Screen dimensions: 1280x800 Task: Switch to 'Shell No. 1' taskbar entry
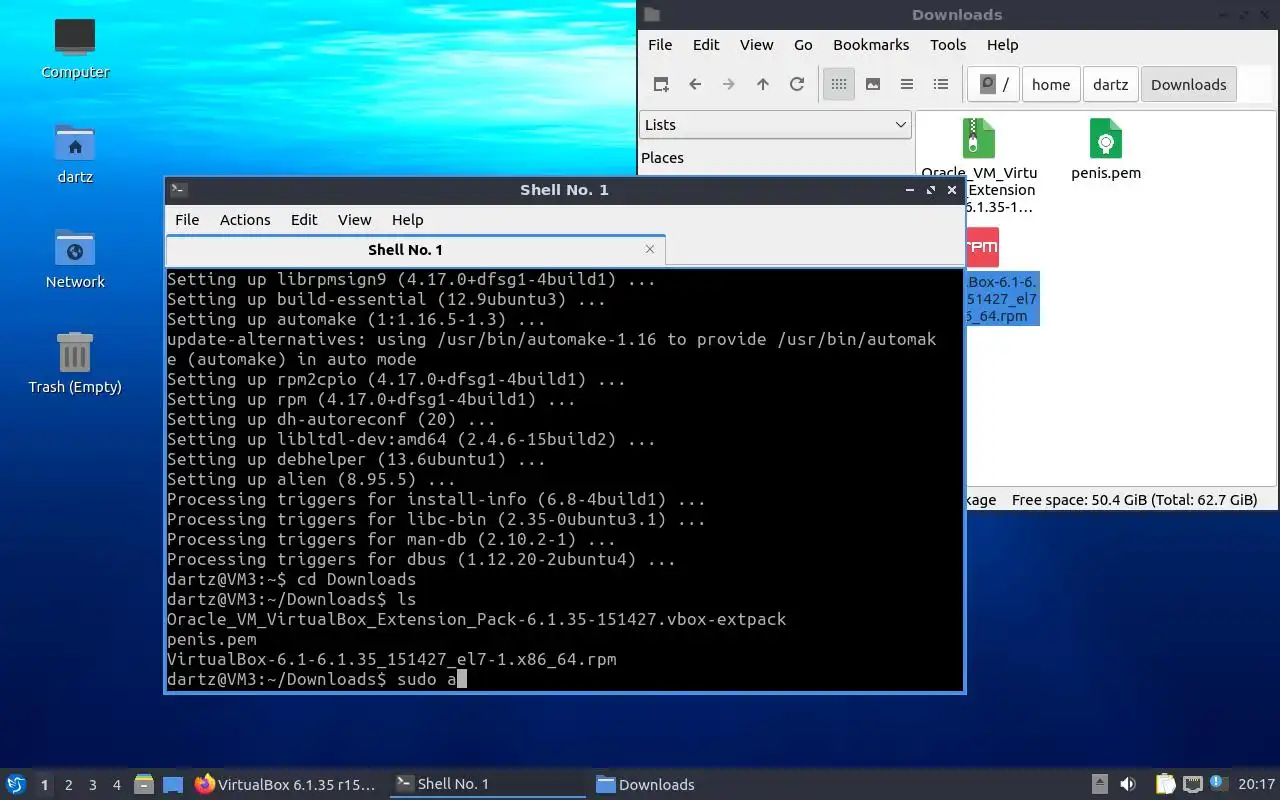487,784
